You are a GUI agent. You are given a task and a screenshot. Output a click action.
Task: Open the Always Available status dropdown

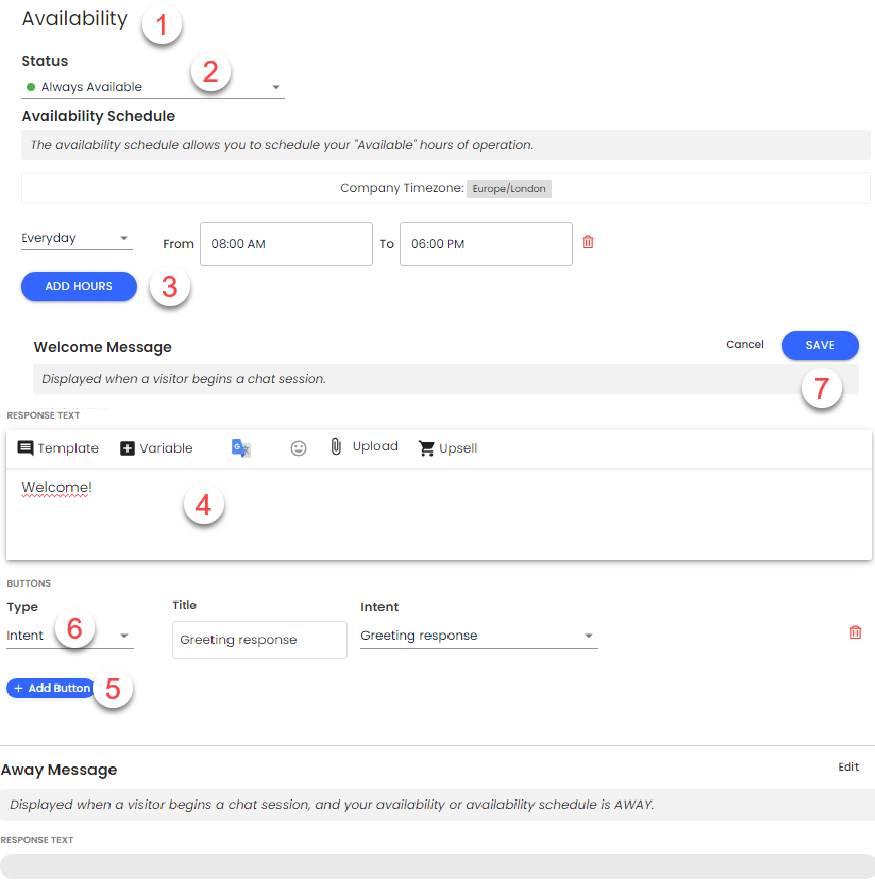point(152,87)
